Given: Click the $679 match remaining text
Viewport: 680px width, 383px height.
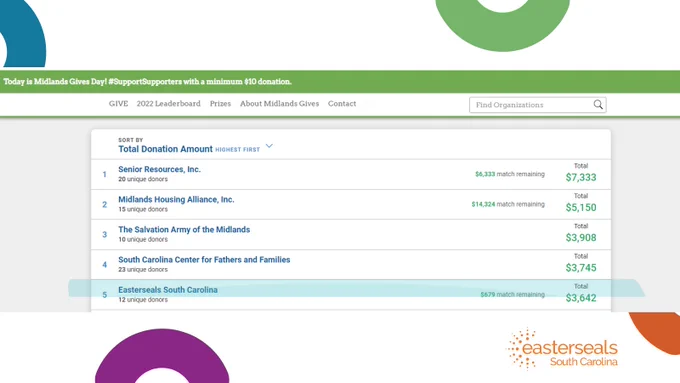Looking at the screenshot, I should pos(513,295).
